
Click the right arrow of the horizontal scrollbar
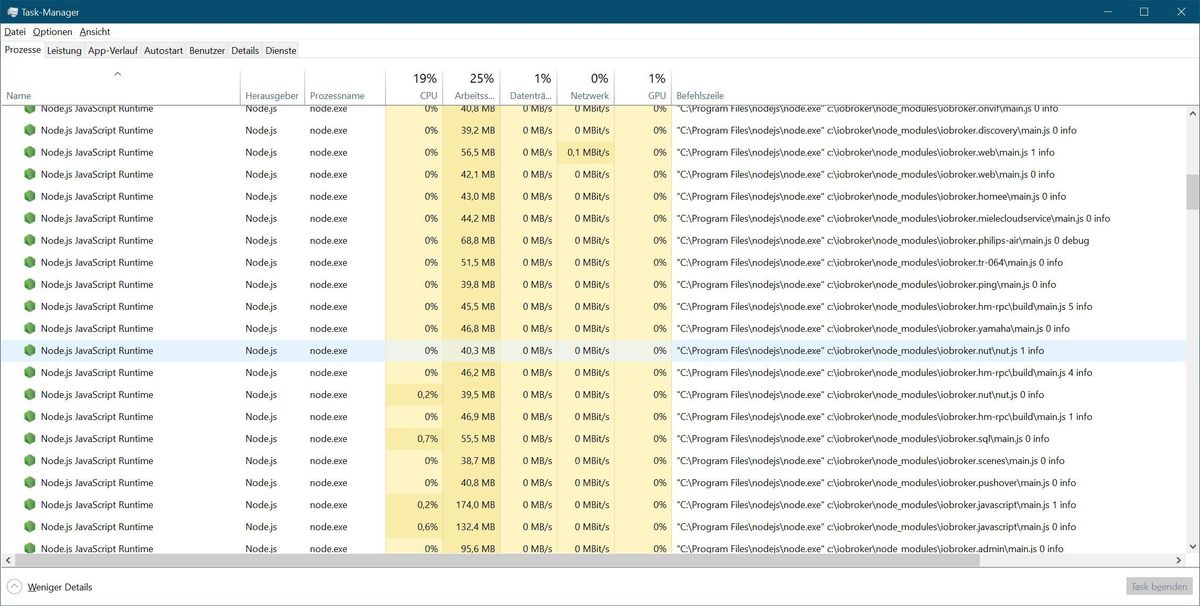1181,561
